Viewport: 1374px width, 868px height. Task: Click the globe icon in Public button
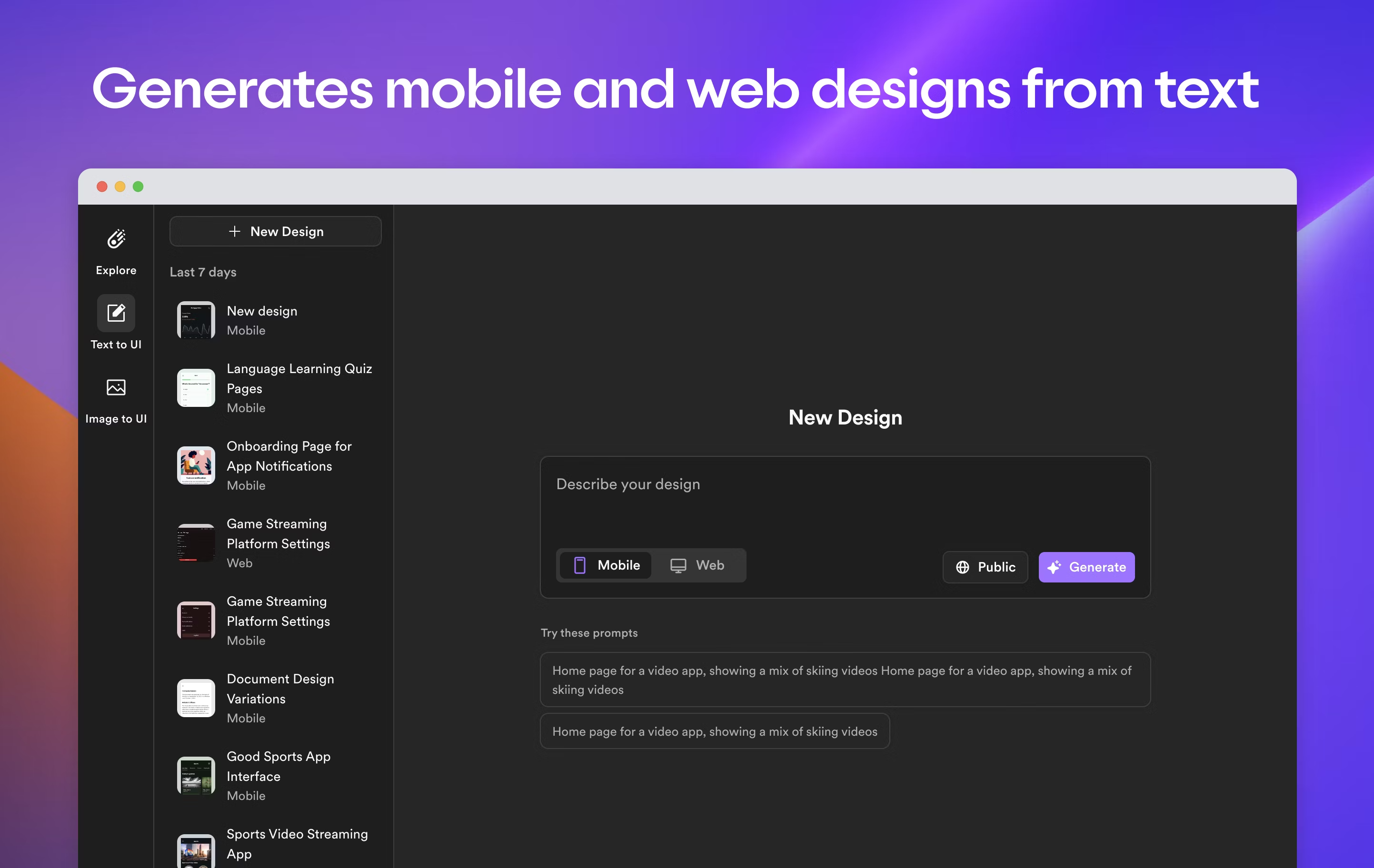coord(963,567)
